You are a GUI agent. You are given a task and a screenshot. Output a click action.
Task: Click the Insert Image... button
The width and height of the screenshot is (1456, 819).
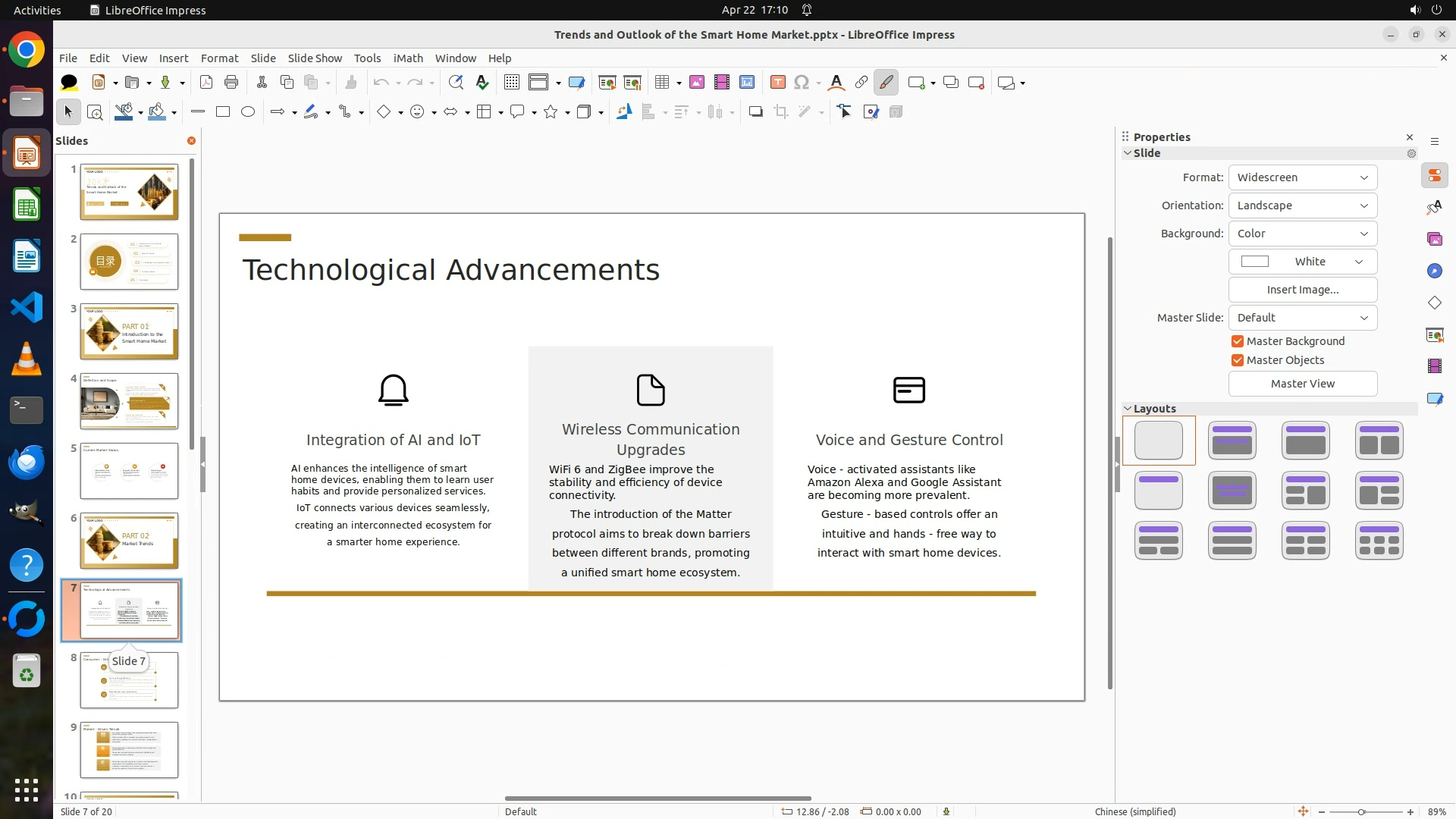coord(1302,290)
